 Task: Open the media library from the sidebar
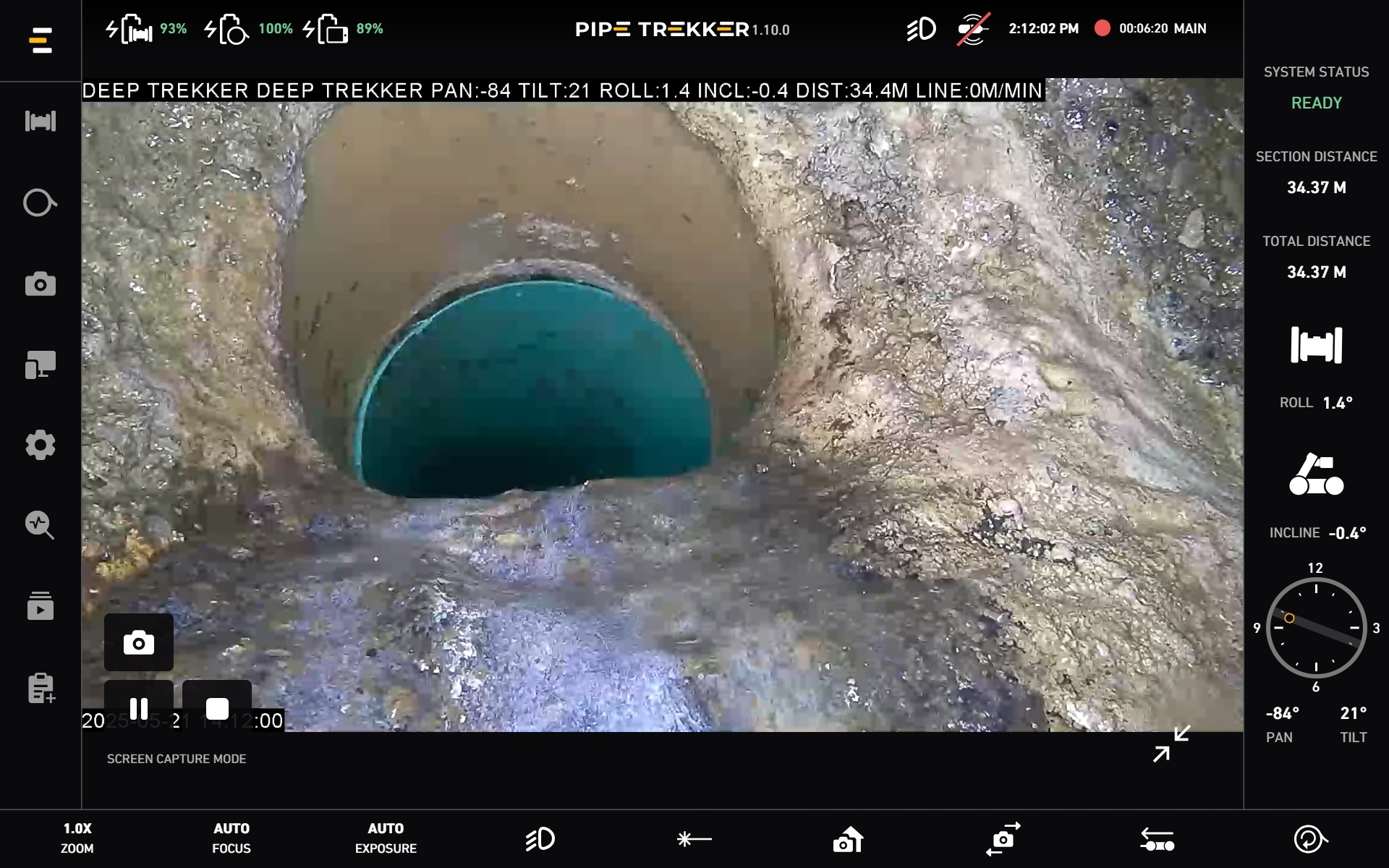[x=41, y=606]
